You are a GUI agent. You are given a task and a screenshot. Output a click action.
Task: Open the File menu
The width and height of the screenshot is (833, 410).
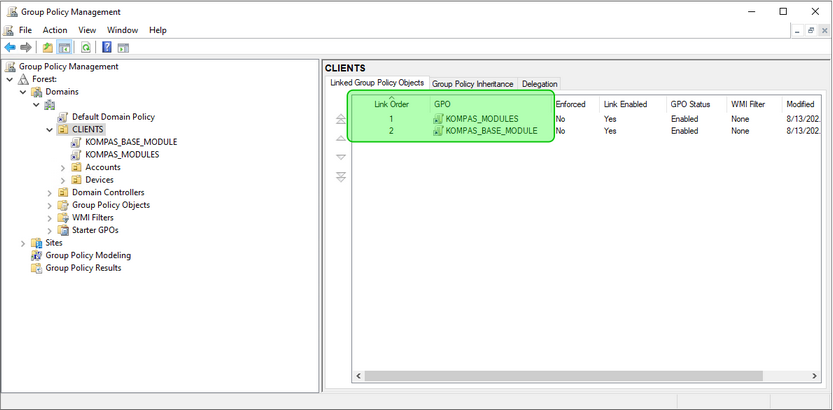point(26,30)
